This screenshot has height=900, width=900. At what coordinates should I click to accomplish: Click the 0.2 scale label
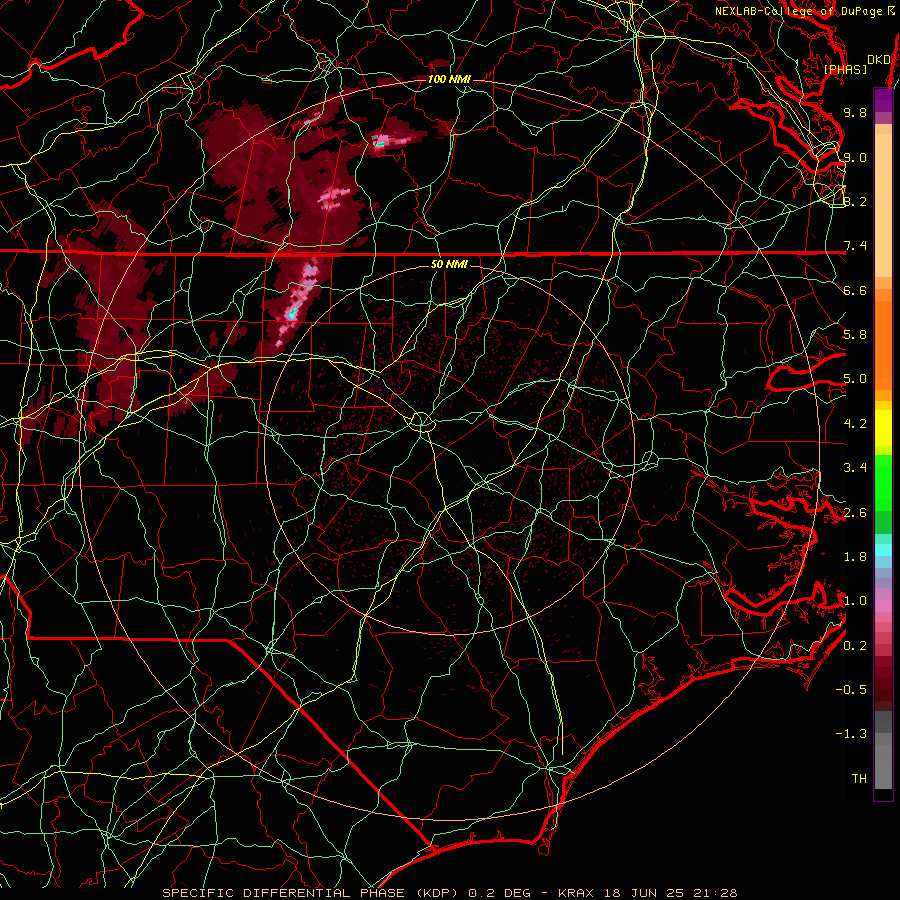click(x=855, y=646)
